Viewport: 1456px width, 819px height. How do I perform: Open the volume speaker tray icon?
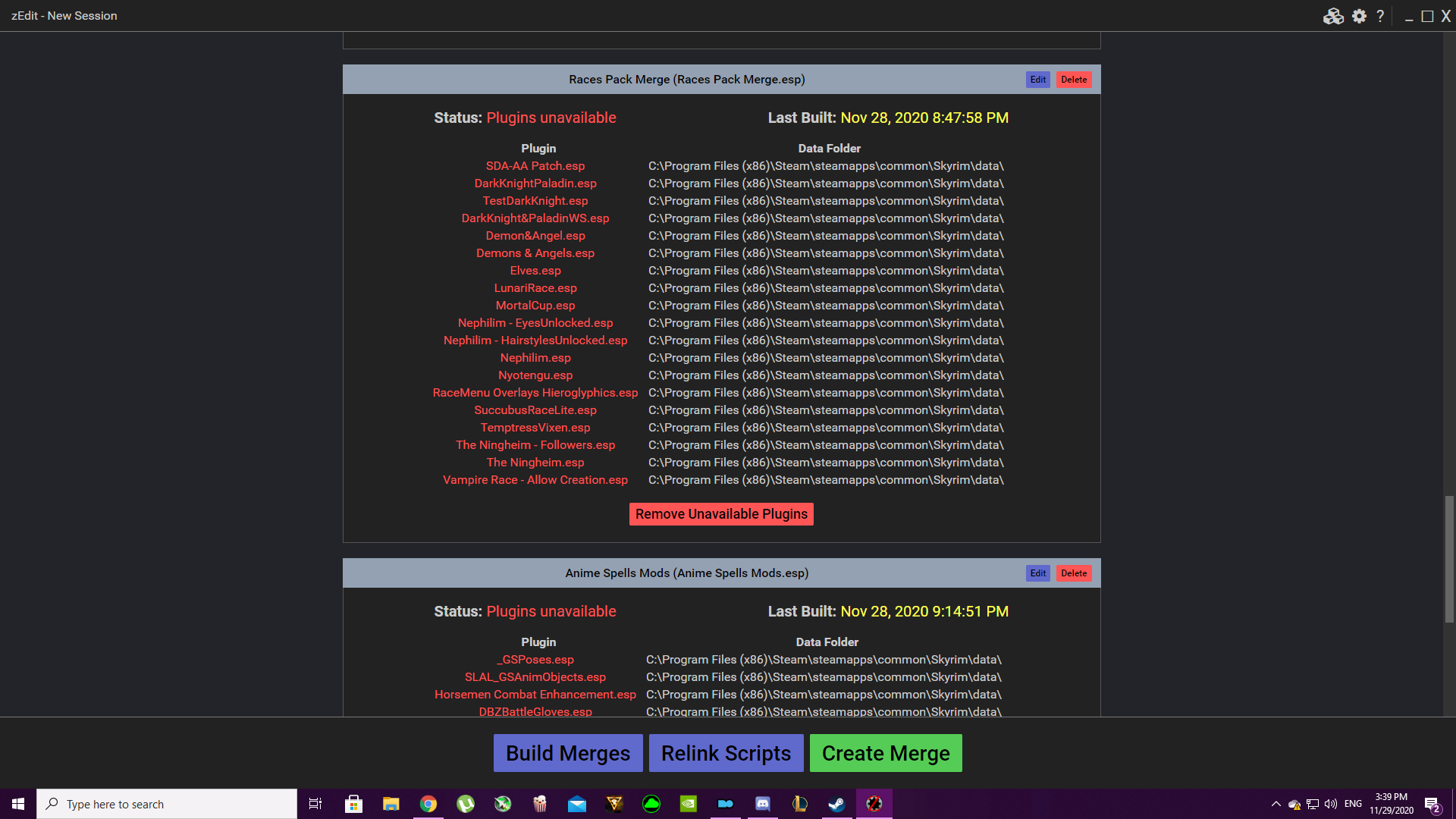(x=1331, y=804)
